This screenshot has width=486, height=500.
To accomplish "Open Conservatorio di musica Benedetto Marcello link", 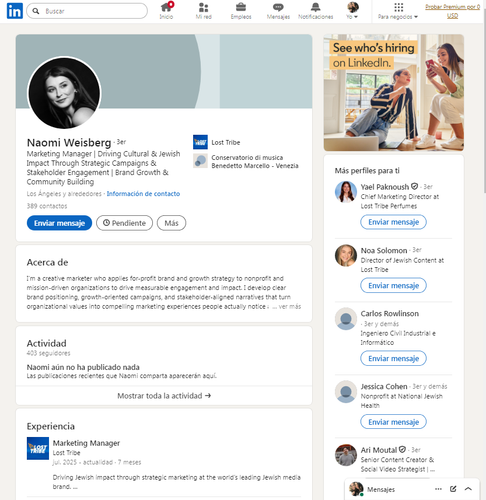I will pos(255,161).
